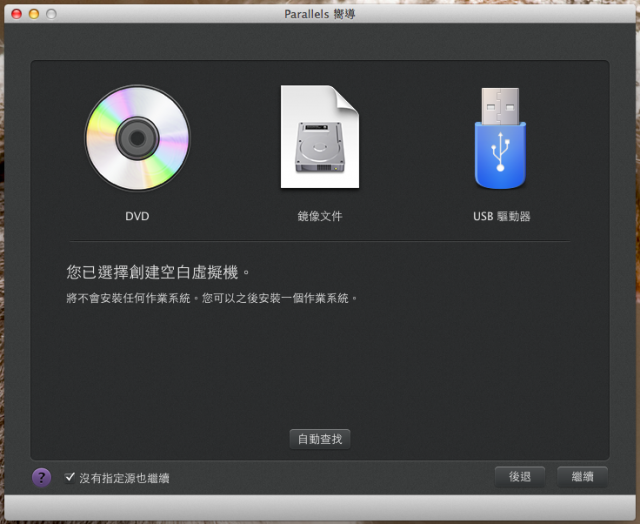Choose the disk image file icon
This screenshot has width=640, height=524.
click(x=320, y=137)
